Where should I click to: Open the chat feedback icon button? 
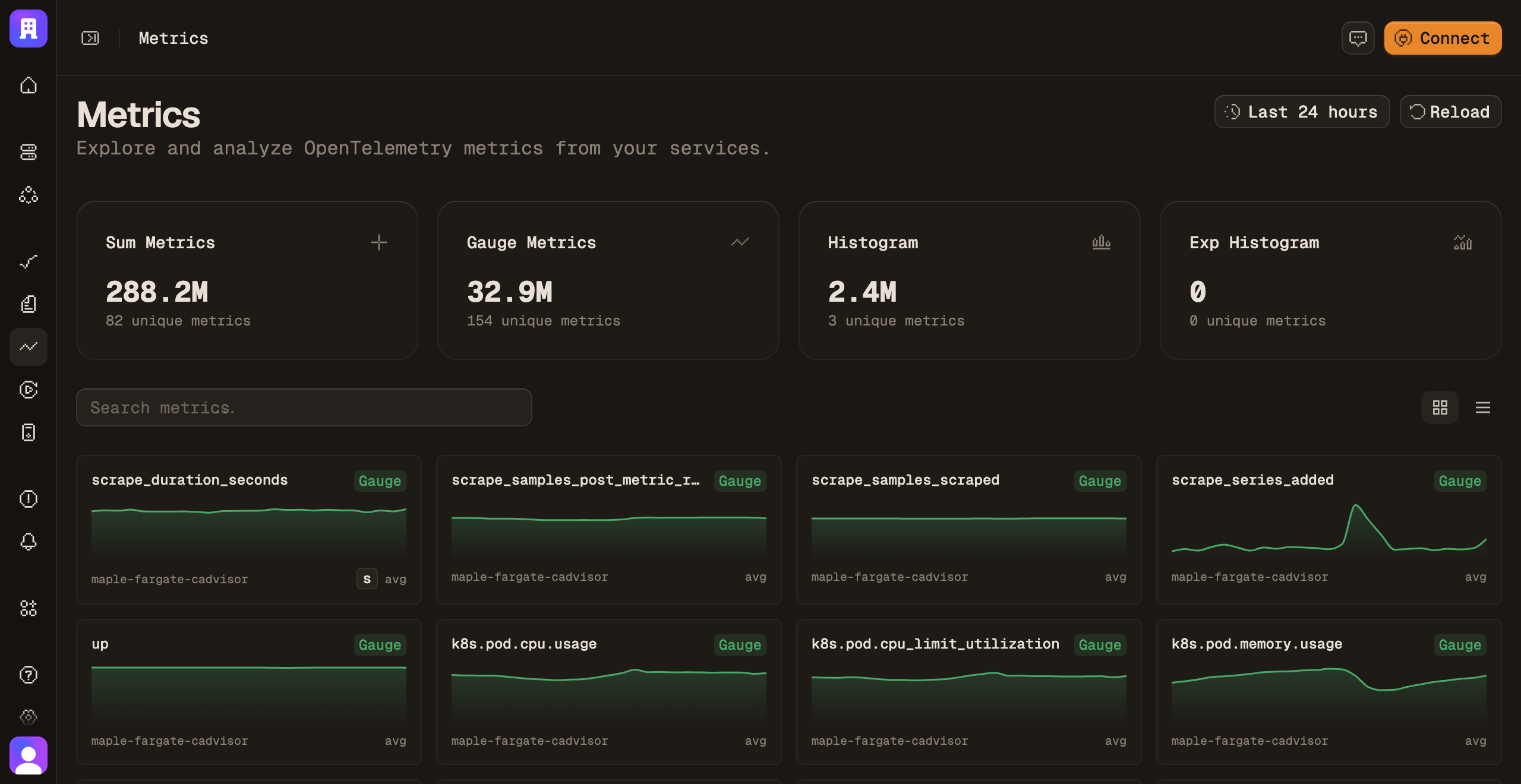click(1358, 38)
